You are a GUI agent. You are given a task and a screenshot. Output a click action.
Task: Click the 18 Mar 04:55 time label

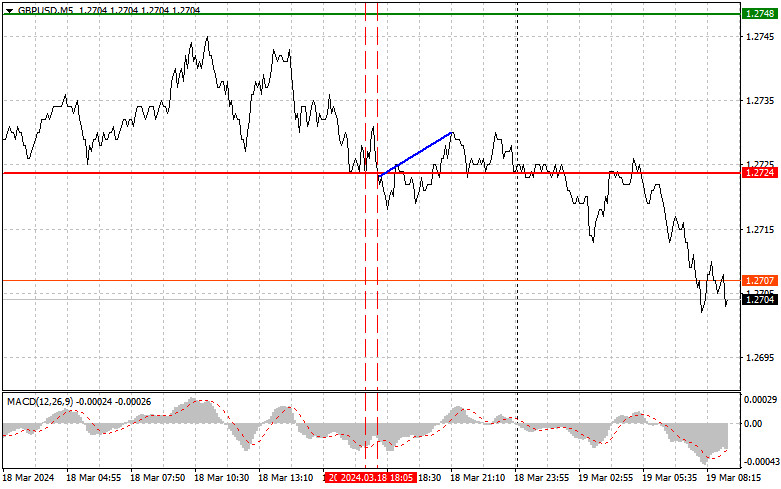click(94, 478)
